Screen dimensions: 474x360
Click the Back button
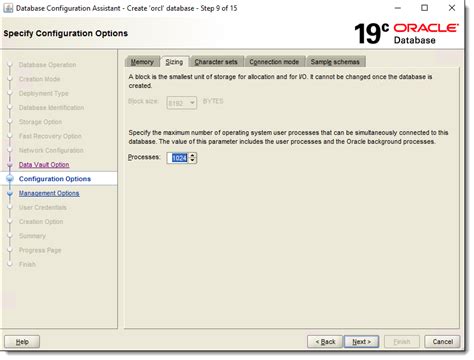(x=325, y=342)
